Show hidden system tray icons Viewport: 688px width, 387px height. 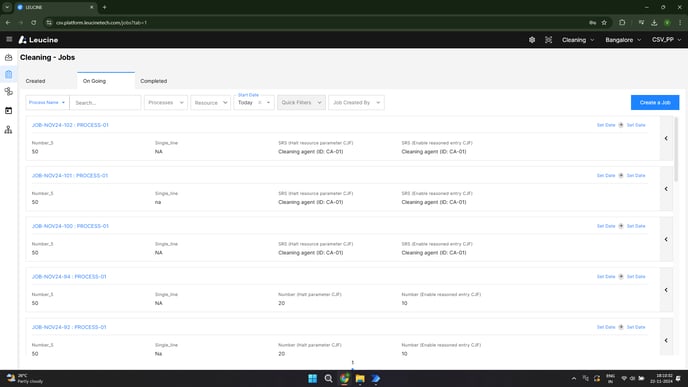(x=573, y=379)
